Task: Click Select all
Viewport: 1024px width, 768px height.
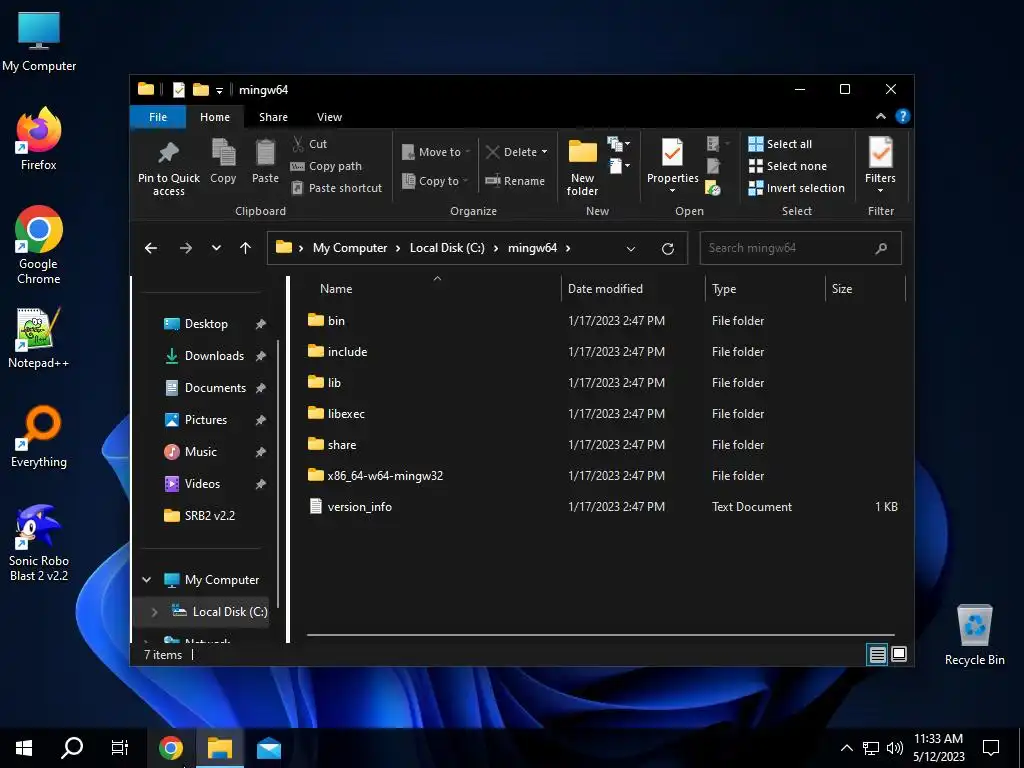Action: [780, 144]
